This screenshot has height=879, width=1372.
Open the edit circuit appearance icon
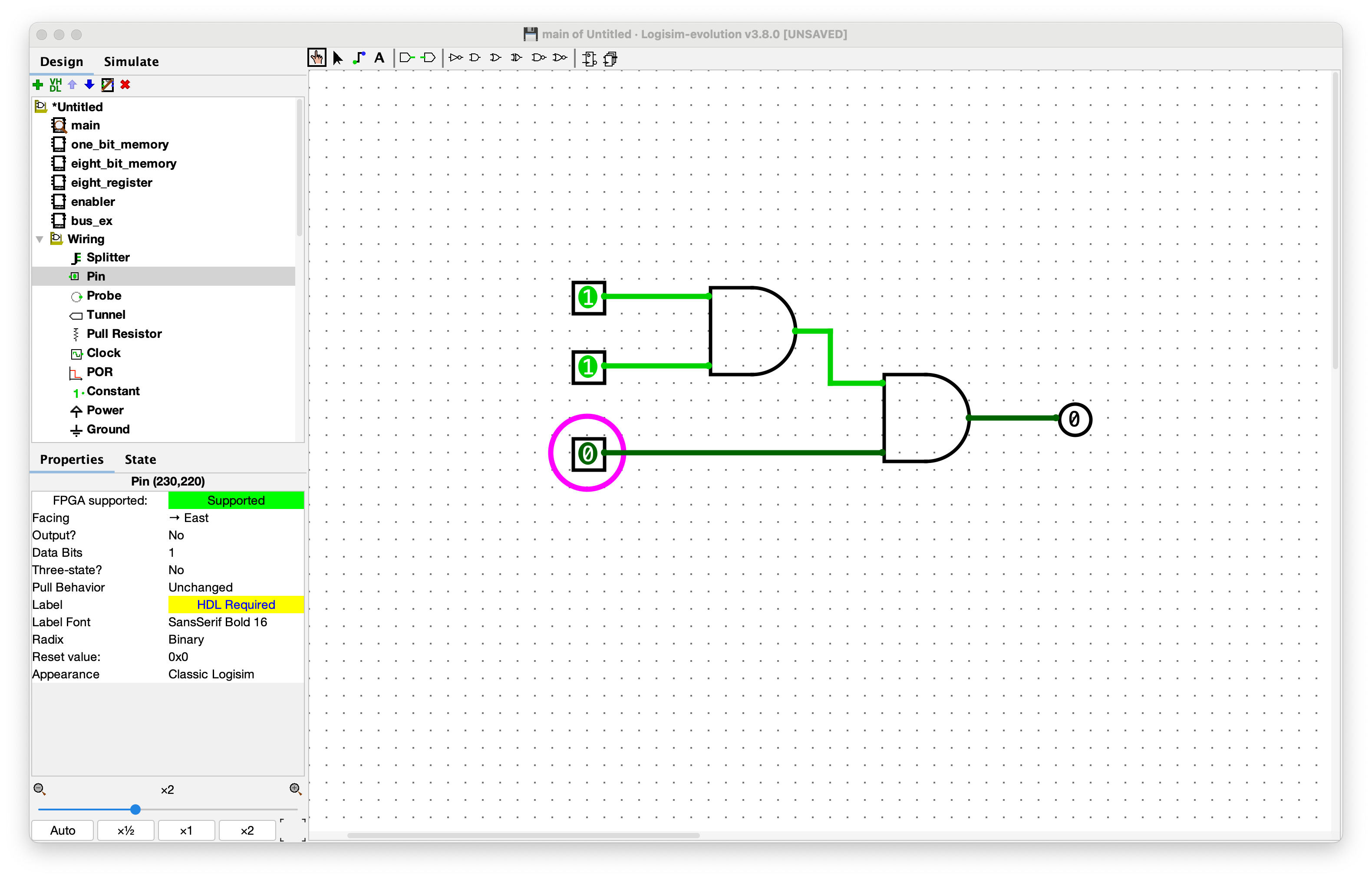(107, 85)
